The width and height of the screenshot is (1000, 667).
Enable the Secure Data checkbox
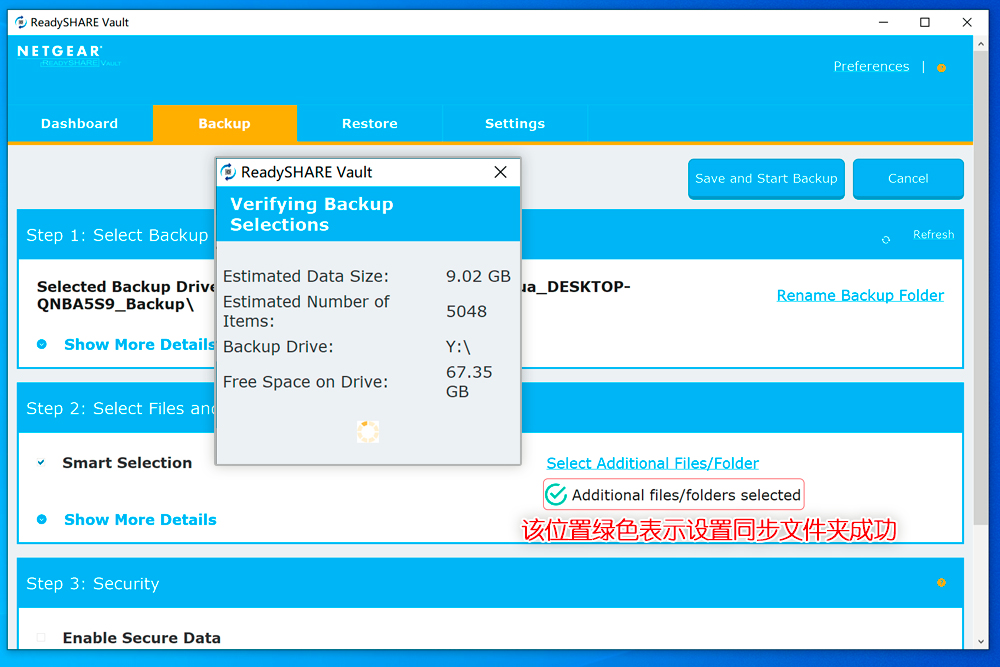[x=41, y=637]
